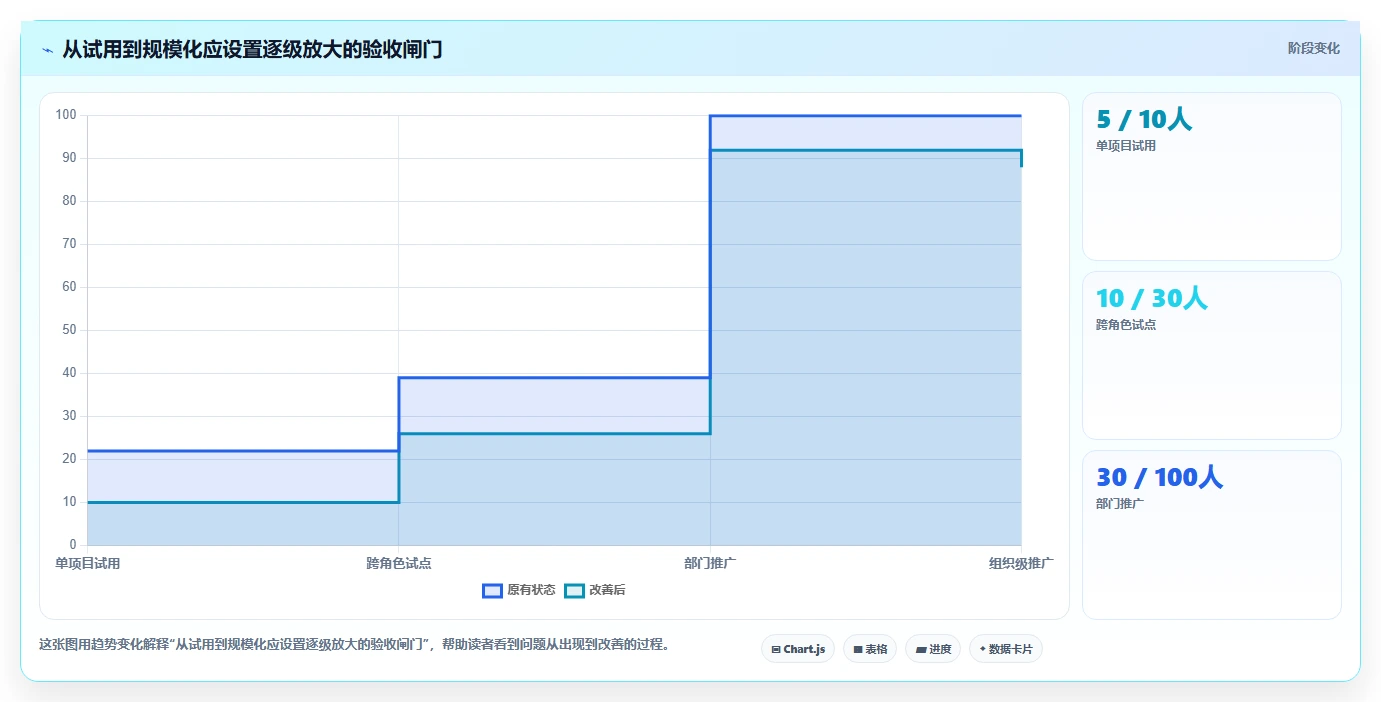This screenshot has width=1381, height=702.
Task: Click the chart title heading text
Action: point(252,49)
